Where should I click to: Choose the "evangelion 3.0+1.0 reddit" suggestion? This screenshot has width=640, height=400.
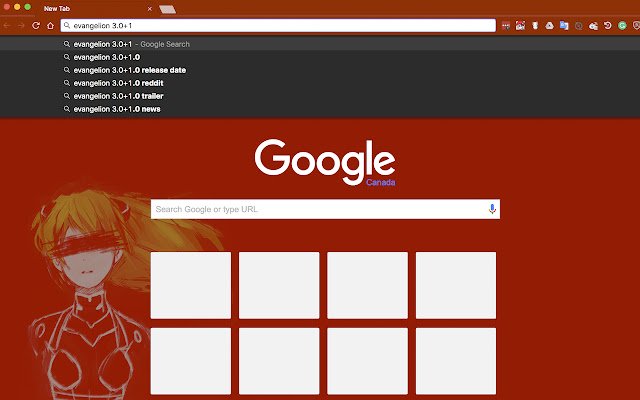click(x=320, y=83)
